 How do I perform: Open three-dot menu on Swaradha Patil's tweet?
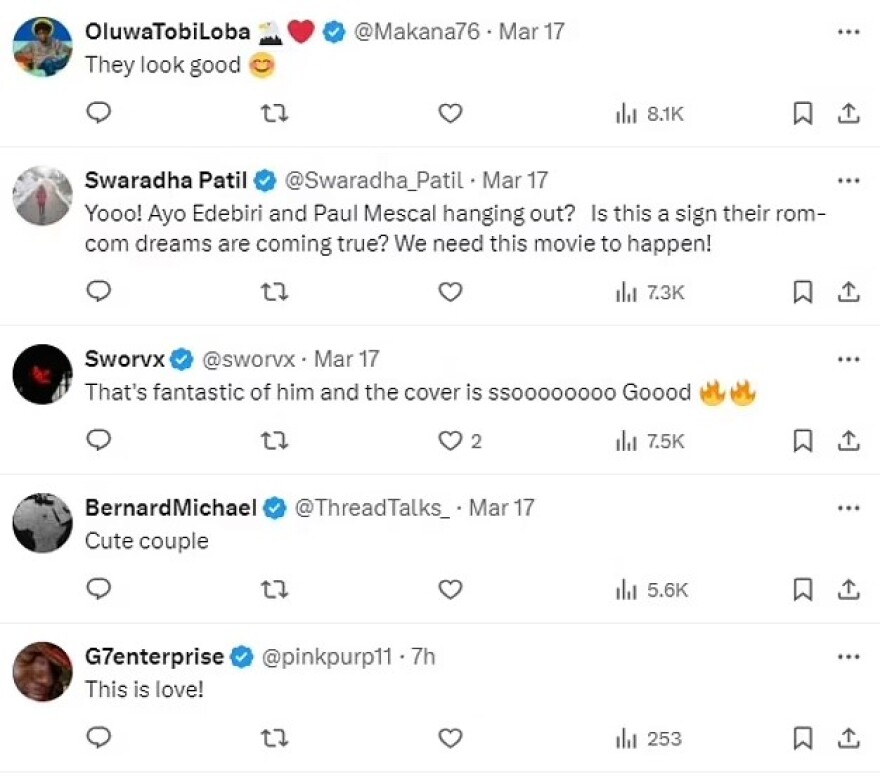point(848,181)
